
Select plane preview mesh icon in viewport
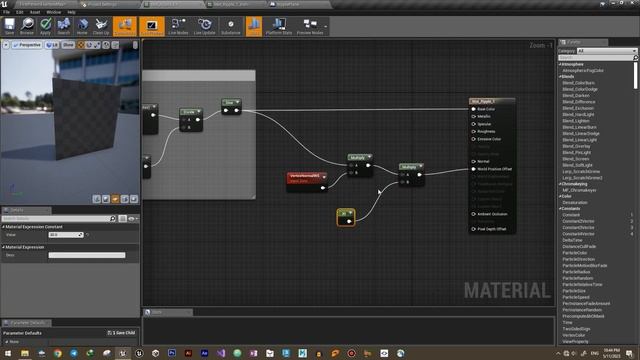pos(116,199)
